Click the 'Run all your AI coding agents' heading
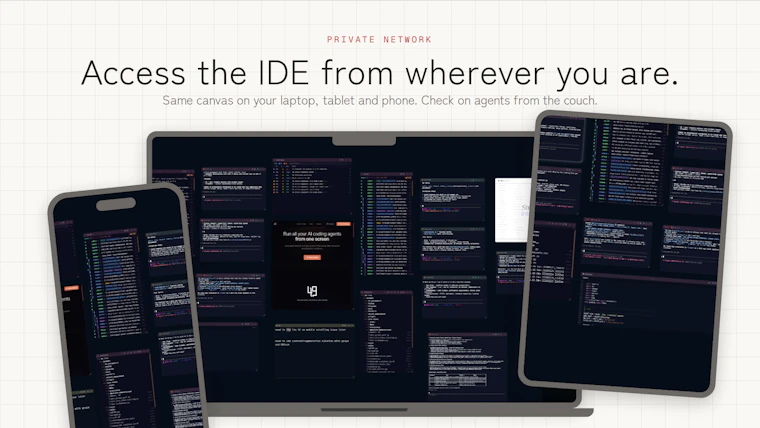The image size is (760, 428). pos(312,236)
